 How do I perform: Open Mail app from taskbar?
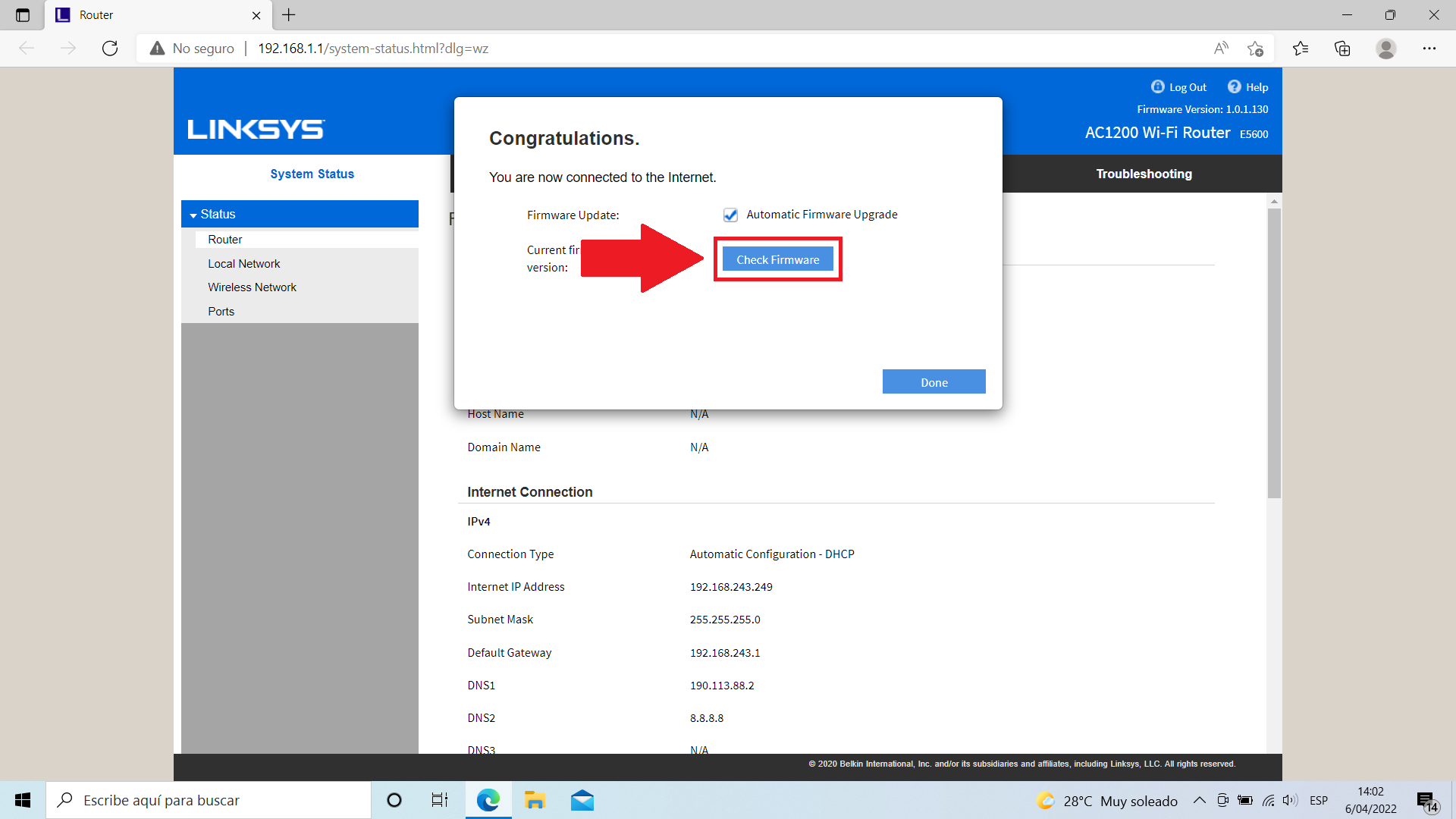coord(582,800)
